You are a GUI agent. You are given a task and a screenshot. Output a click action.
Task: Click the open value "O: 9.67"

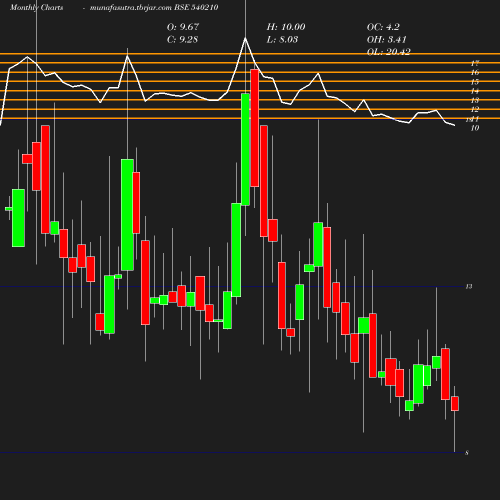183,27
